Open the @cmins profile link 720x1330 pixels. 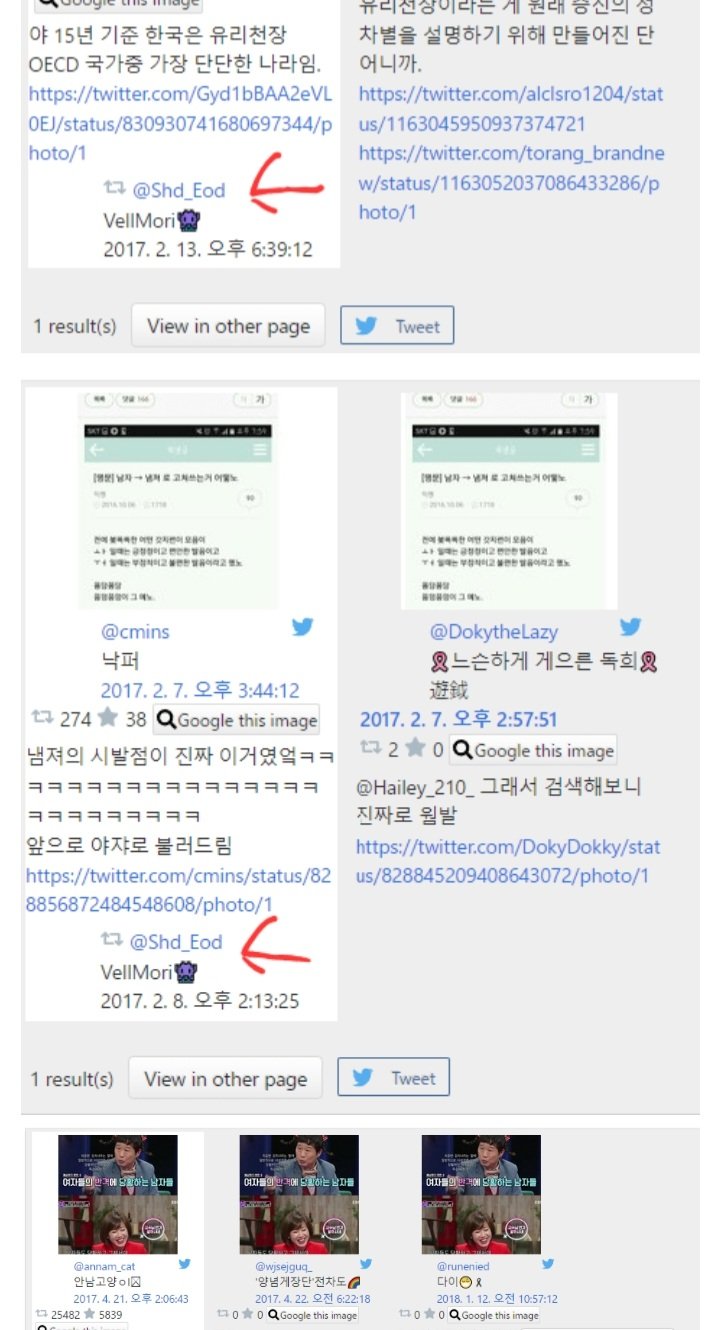coord(135,631)
